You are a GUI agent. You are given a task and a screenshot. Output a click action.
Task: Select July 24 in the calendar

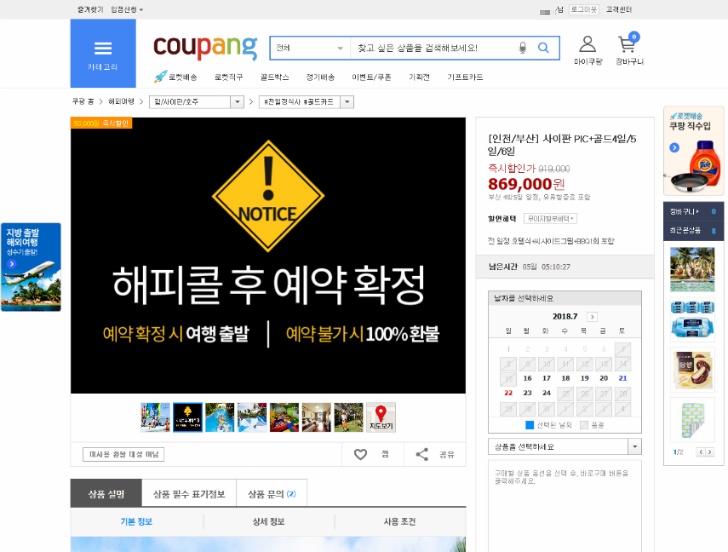pyautogui.click(x=546, y=393)
